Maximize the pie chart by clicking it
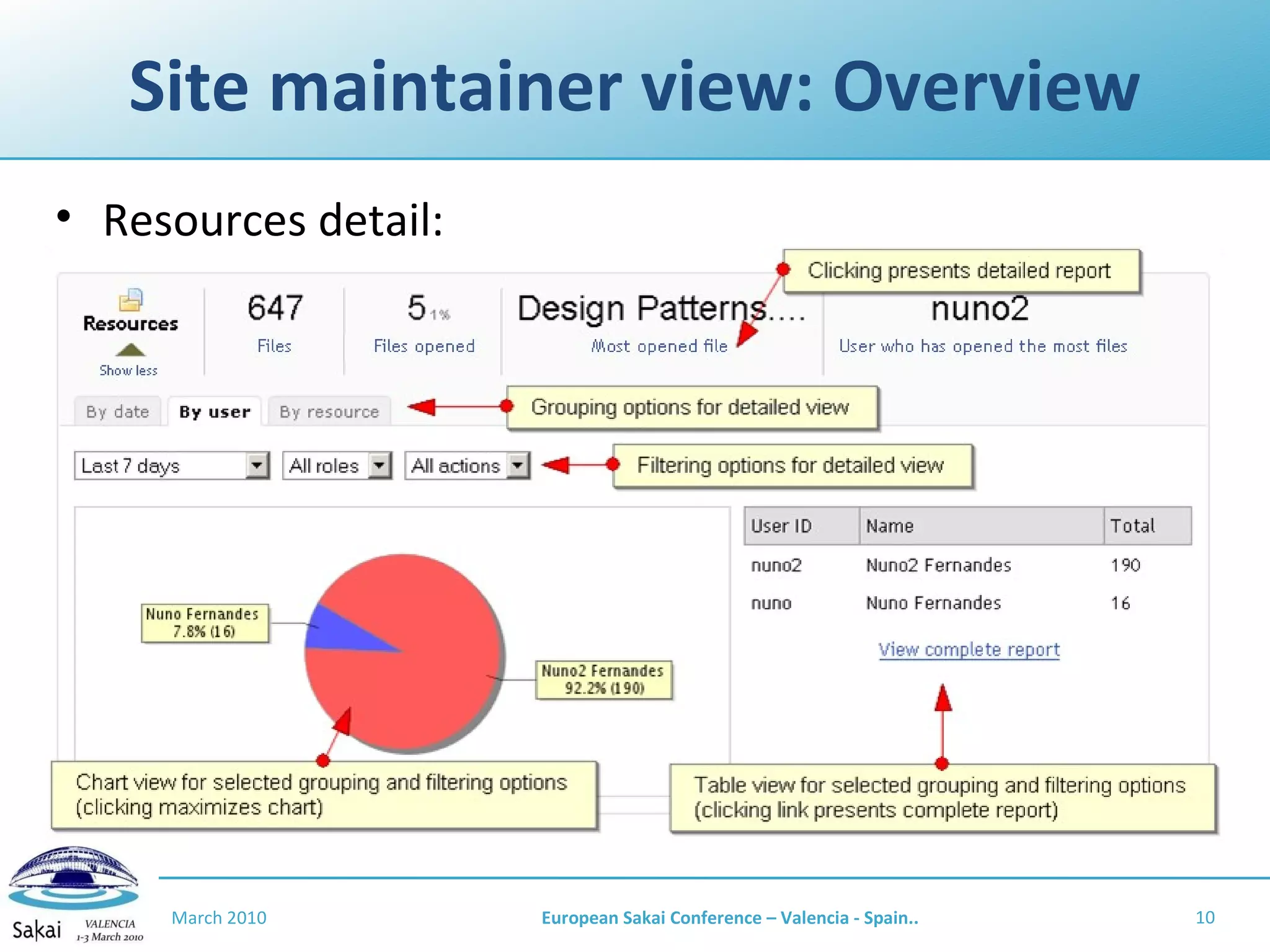1270x952 pixels. (x=404, y=653)
